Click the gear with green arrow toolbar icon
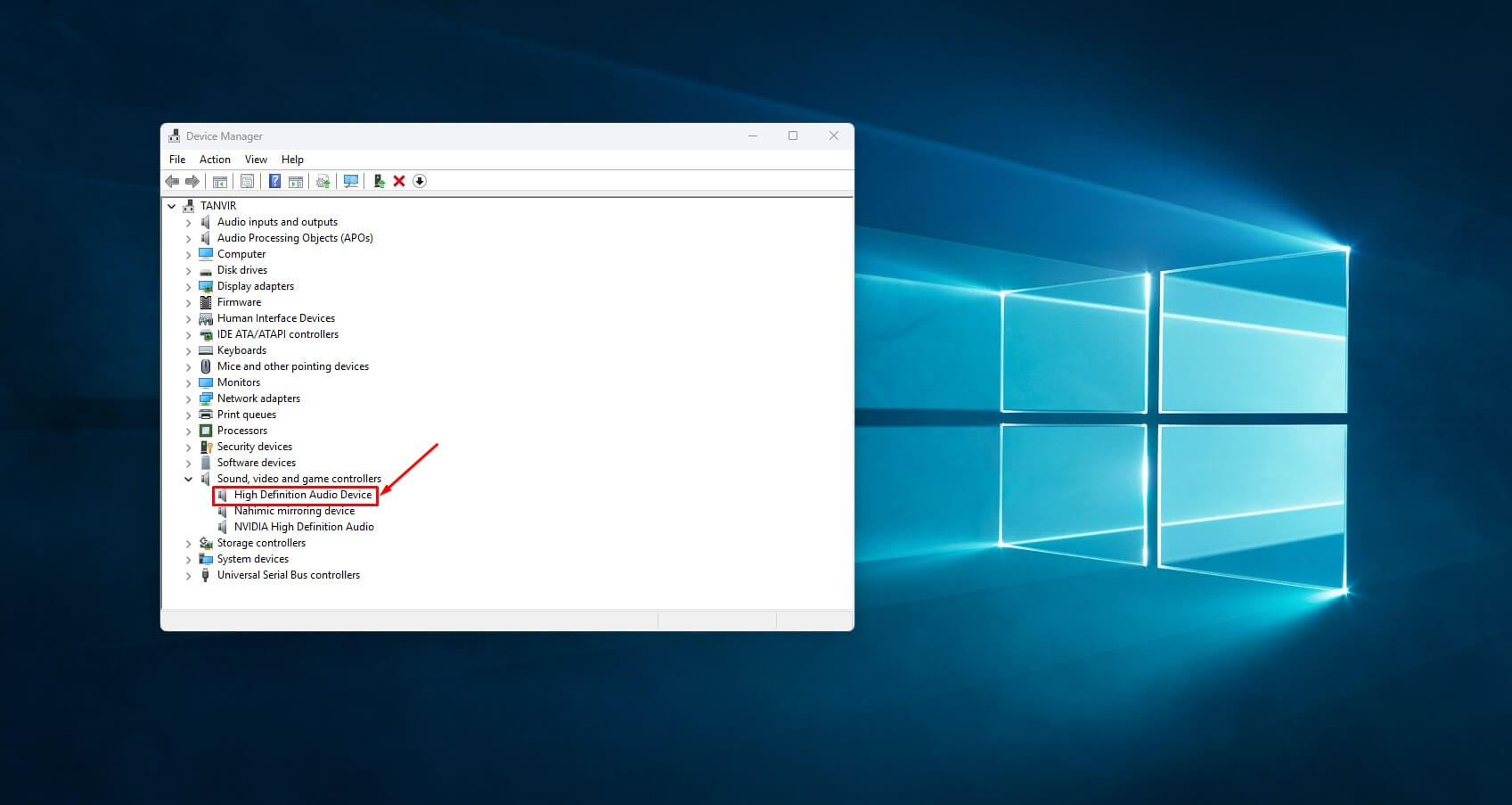1512x805 pixels. (x=323, y=181)
